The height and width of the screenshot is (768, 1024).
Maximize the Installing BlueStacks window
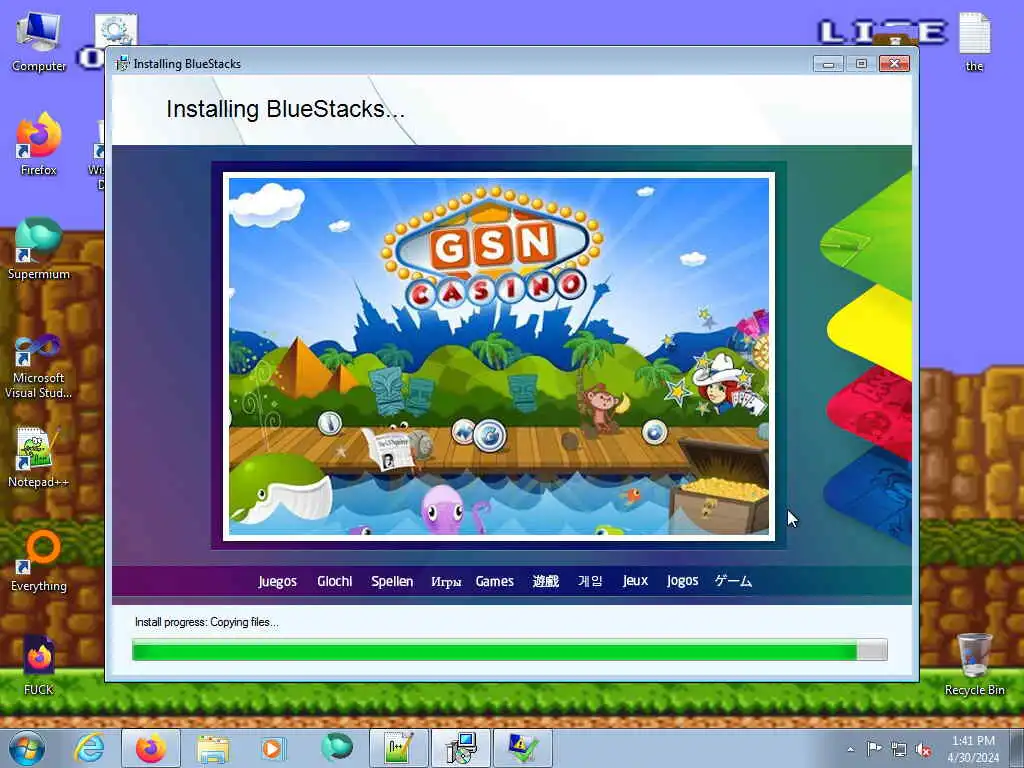[x=861, y=64]
